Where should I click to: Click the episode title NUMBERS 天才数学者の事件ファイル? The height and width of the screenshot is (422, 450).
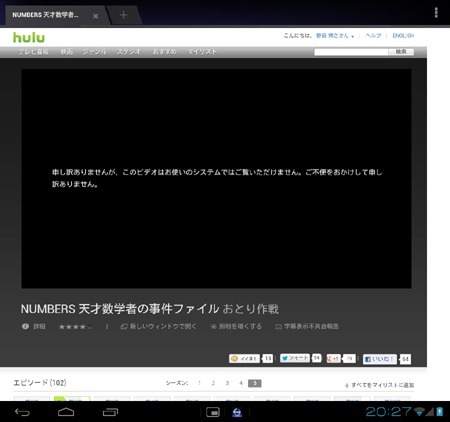pyautogui.click(x=120, y=309)
